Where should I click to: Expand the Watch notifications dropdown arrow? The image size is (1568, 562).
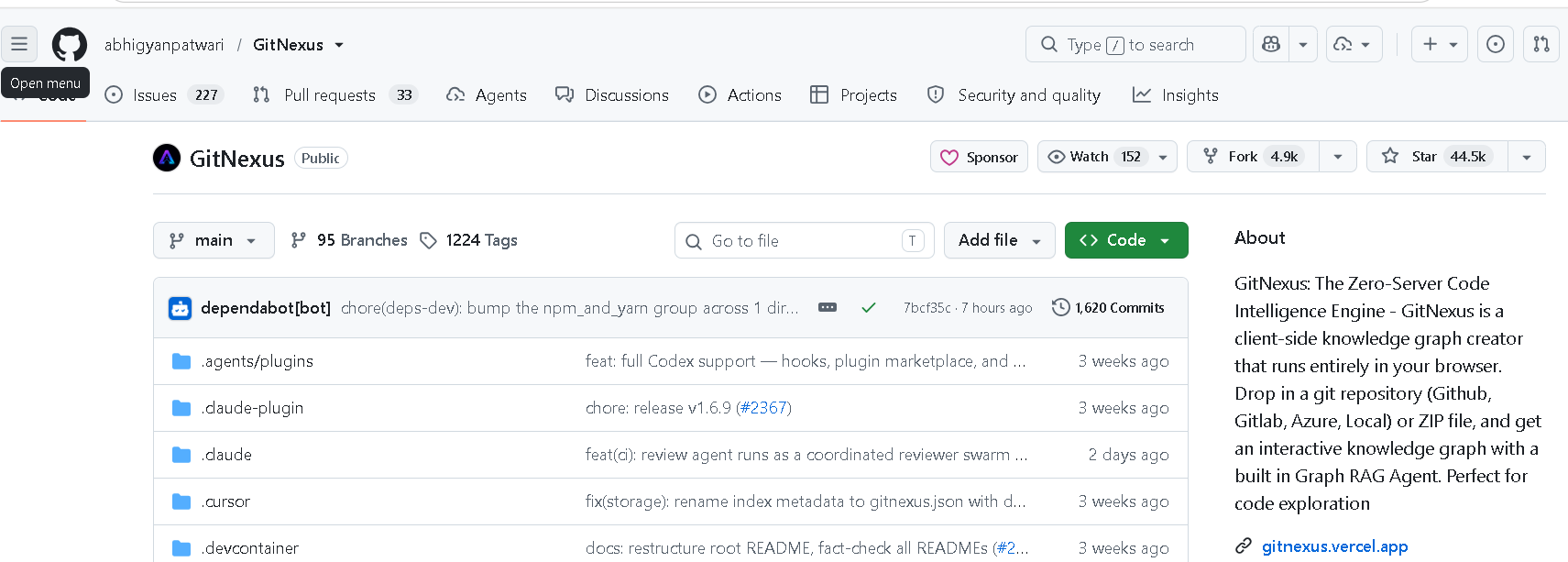pyautogui.click(x=1163, y=157)
